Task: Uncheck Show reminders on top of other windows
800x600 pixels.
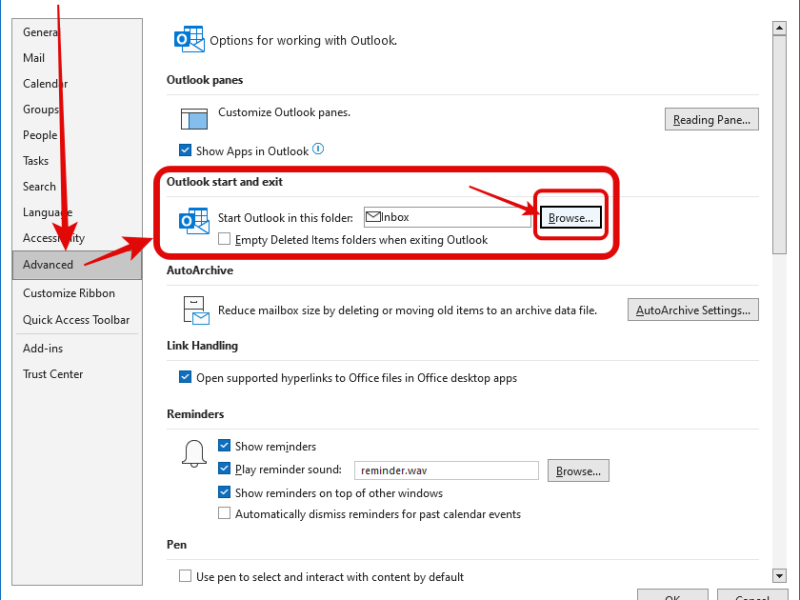Action: point(224,492)
